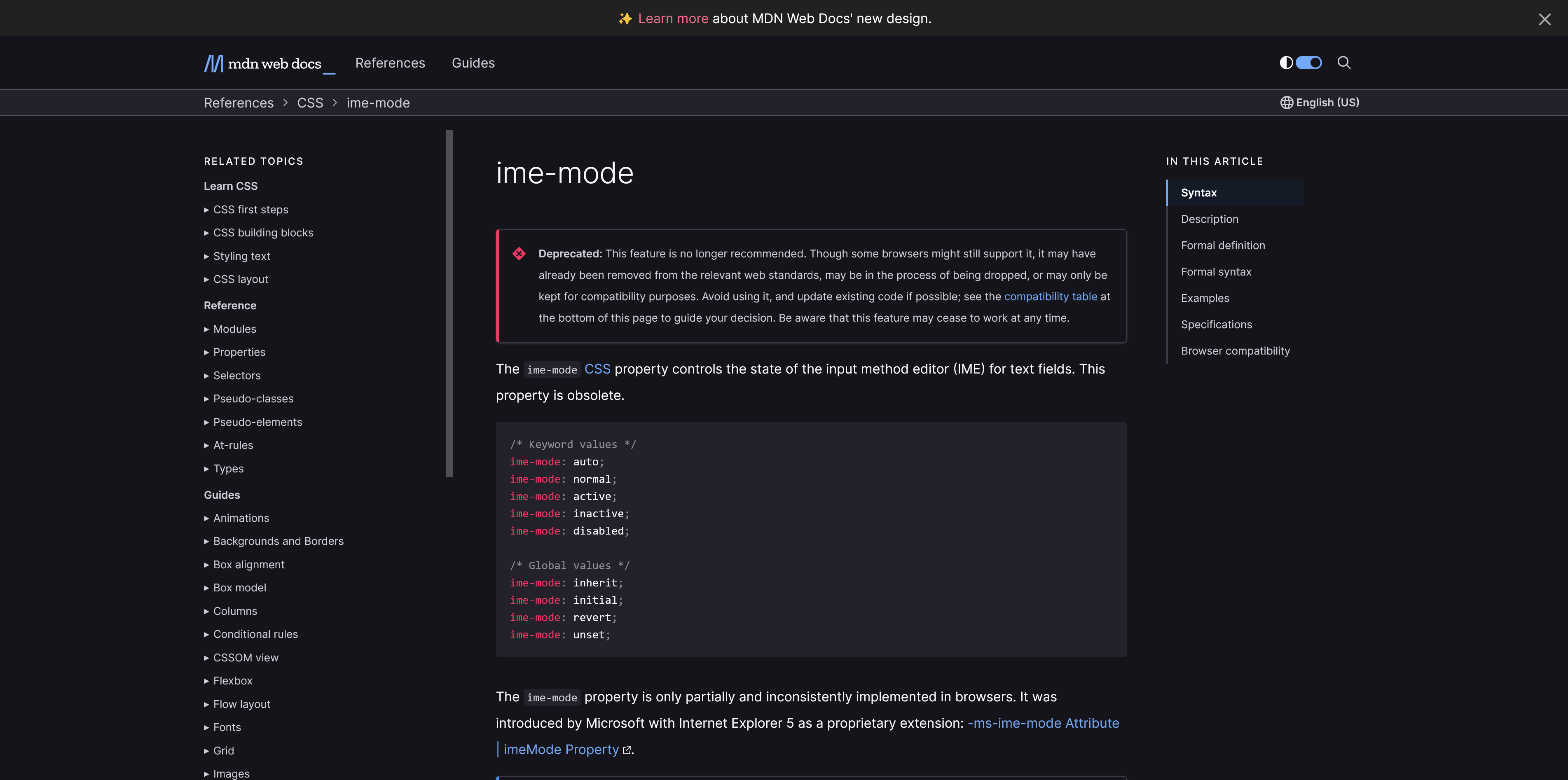Viewport: 1568px width, 780px height.
Task: Click the globe icon beside English (US)
Action: pyautogui.click(x=1286, y=102)
